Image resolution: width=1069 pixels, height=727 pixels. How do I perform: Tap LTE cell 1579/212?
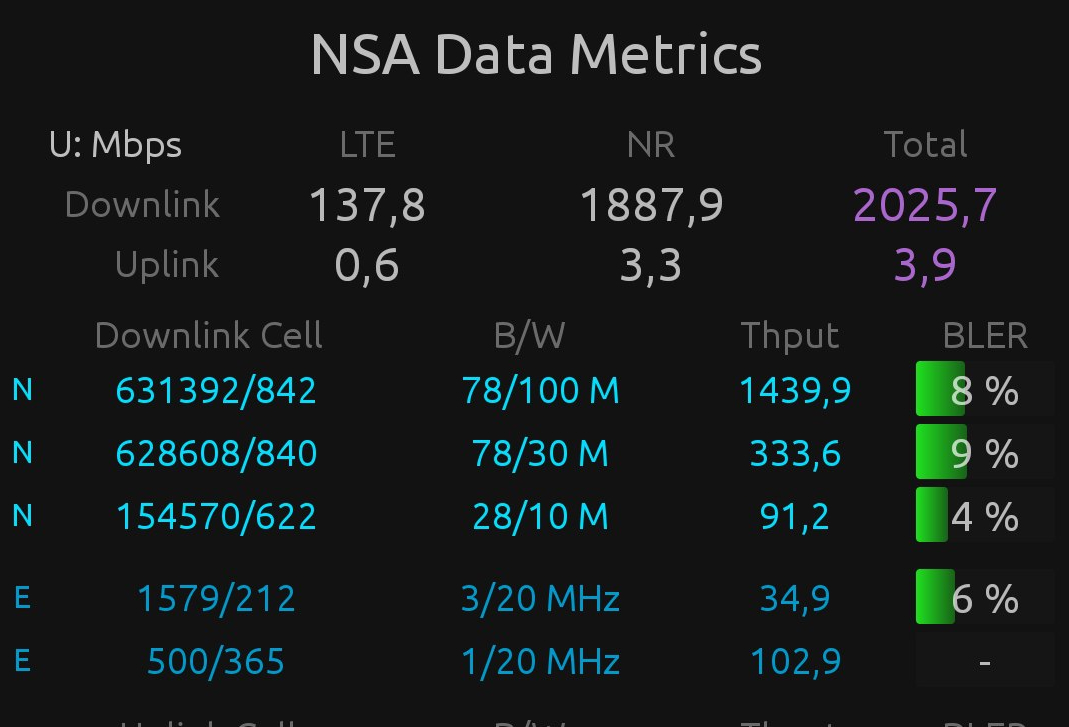[216, 598]
